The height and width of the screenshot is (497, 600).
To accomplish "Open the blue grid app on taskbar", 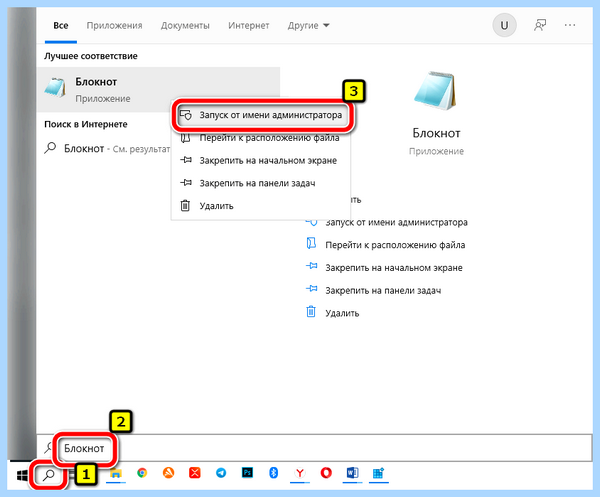I will coord(378,473).
